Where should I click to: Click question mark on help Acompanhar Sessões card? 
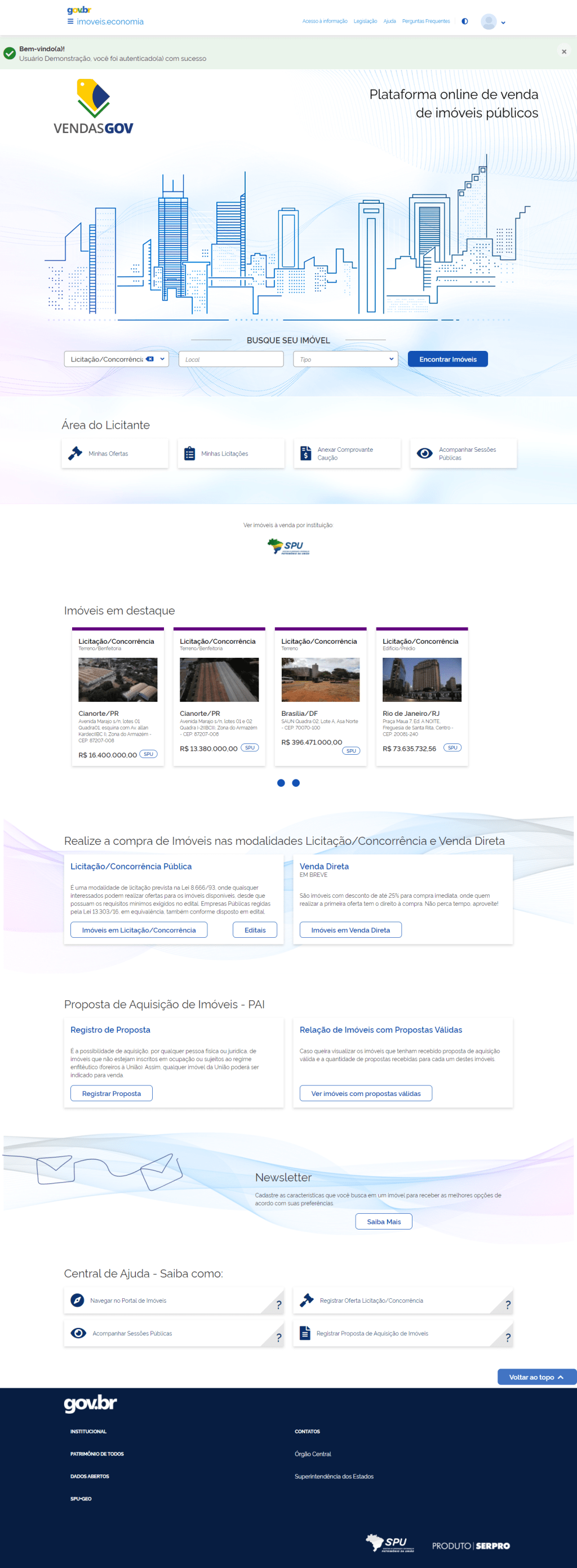[x=279, y=1338]
